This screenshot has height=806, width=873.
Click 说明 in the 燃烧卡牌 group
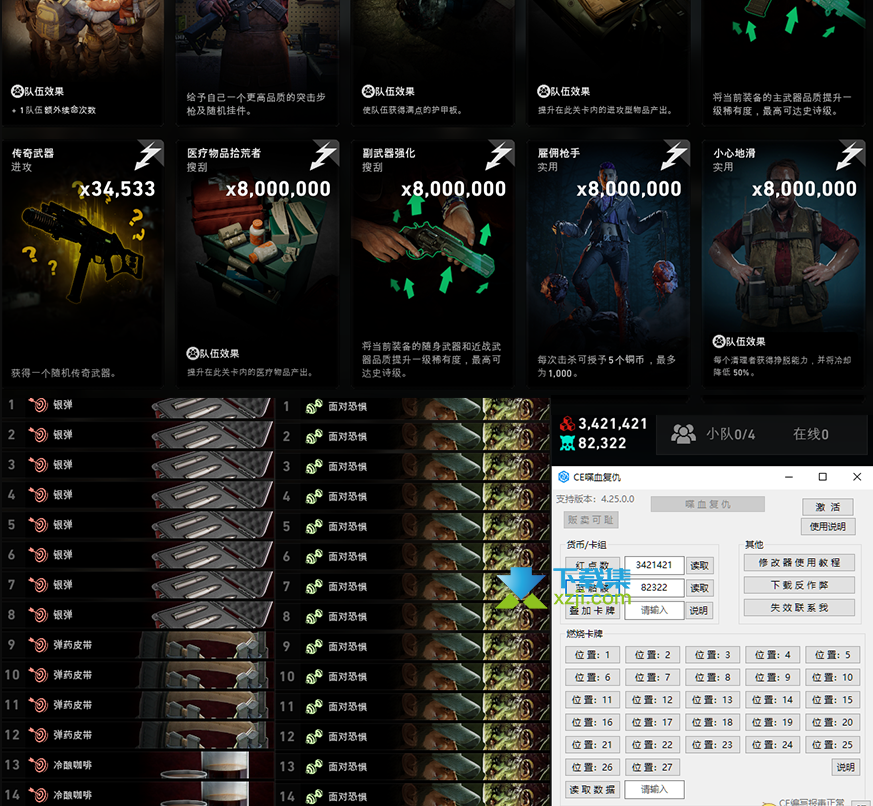pos(846,768)
